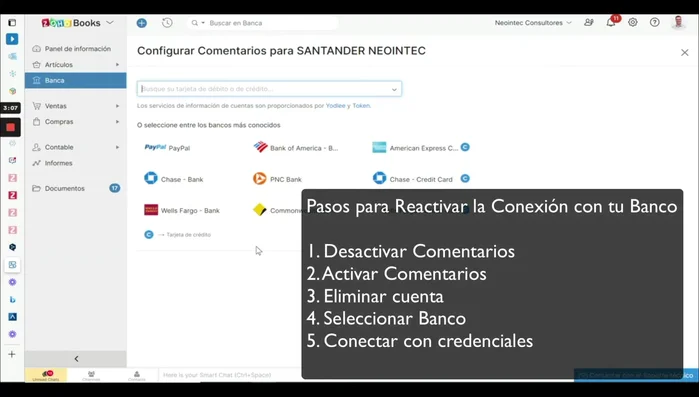Viewport: 699px width, 397px height.
Task: Open the user profile avatar
Action: 678,22
